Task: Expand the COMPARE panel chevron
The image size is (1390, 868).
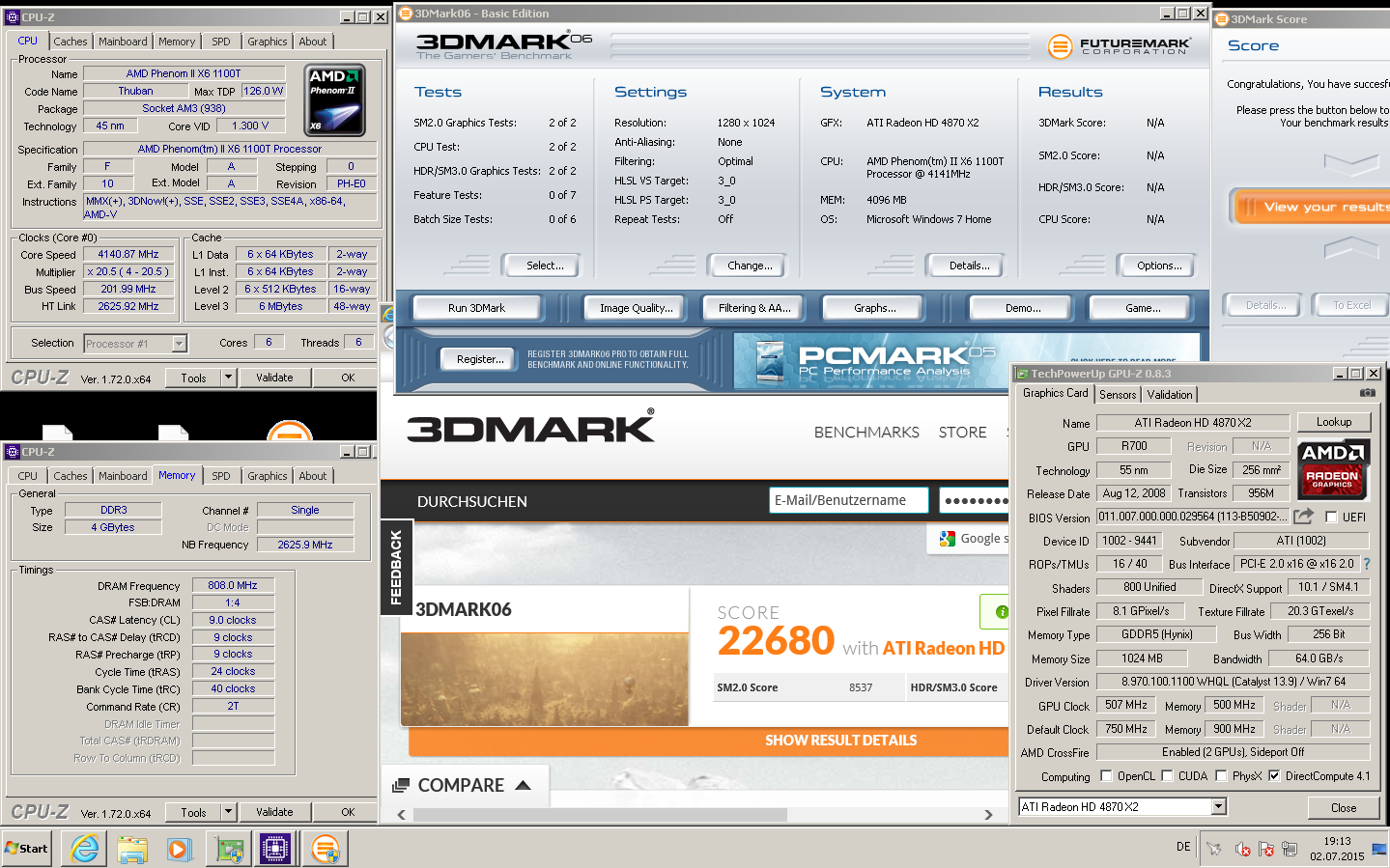Action: tap(524, 785)
